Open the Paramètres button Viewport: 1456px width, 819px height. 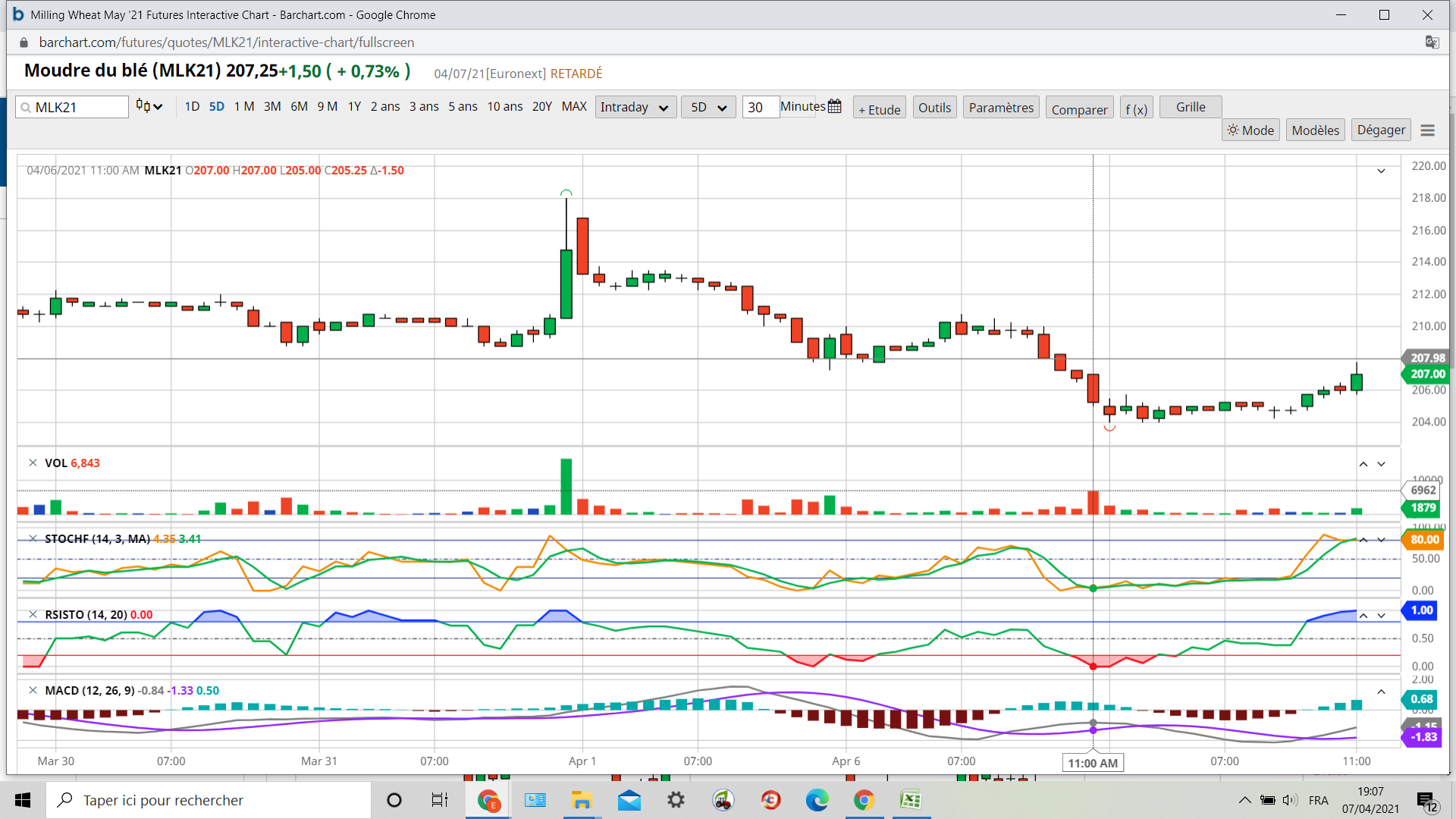[1000, 108]
